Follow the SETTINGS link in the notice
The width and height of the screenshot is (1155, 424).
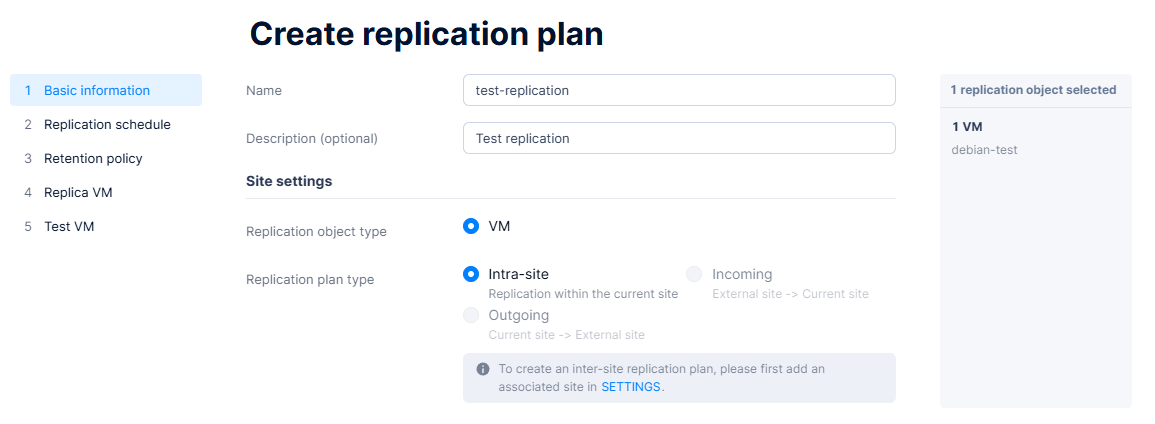tap(630, 387)
